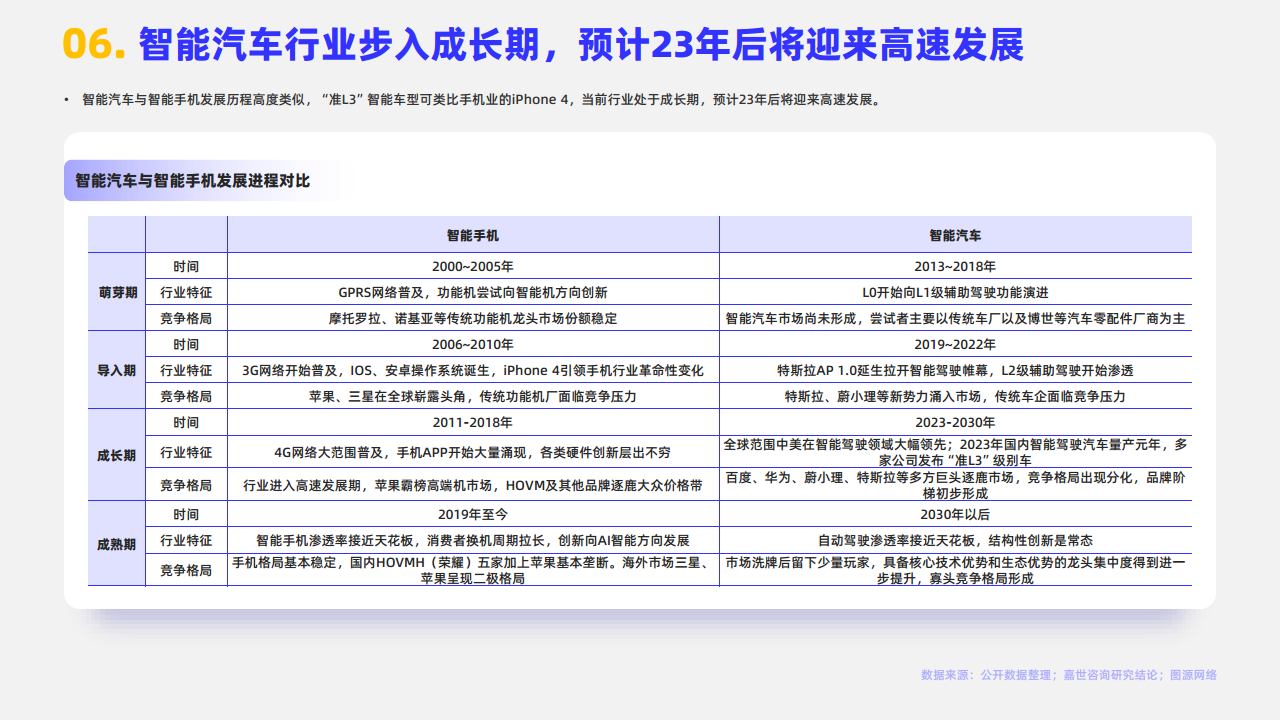The image size is (1280, 720).
Task: Select the bullet summary sentence about 准L3
Action: click(481, 100)
